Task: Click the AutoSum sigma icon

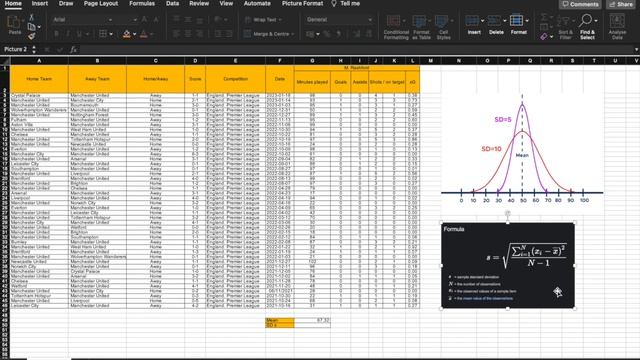Action: click(x=544, y=17)
